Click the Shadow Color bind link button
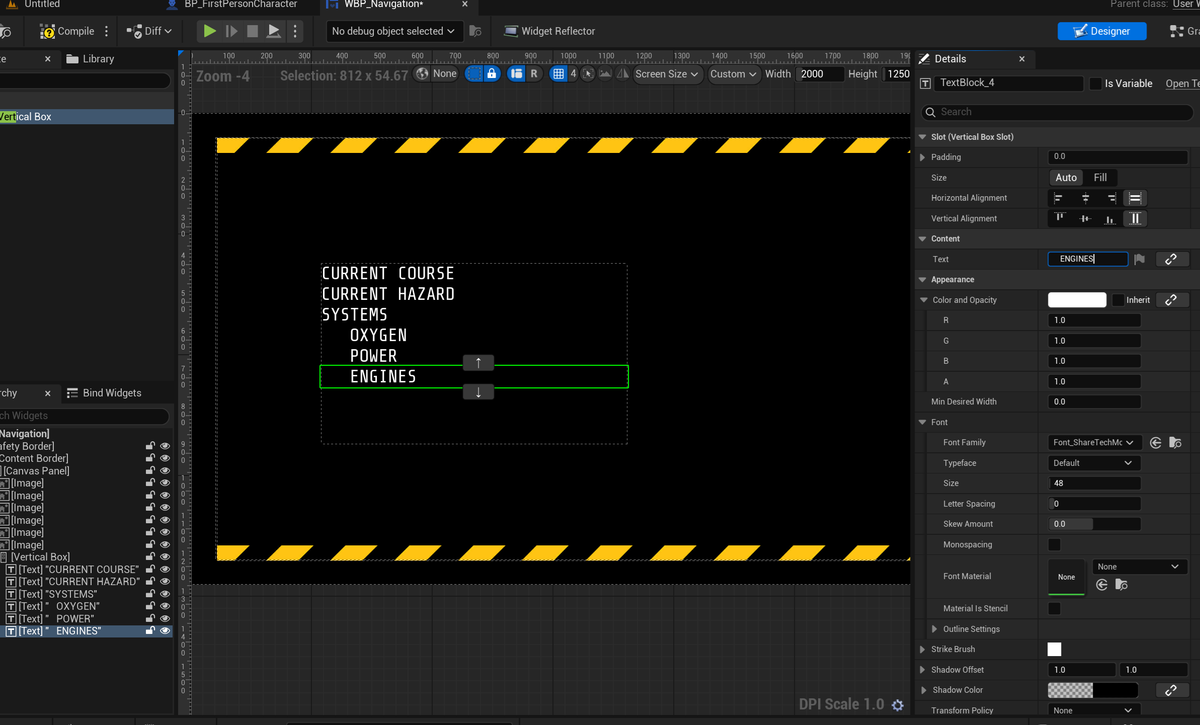This screenshot has width=1200, height=725. pos(1171,690)
